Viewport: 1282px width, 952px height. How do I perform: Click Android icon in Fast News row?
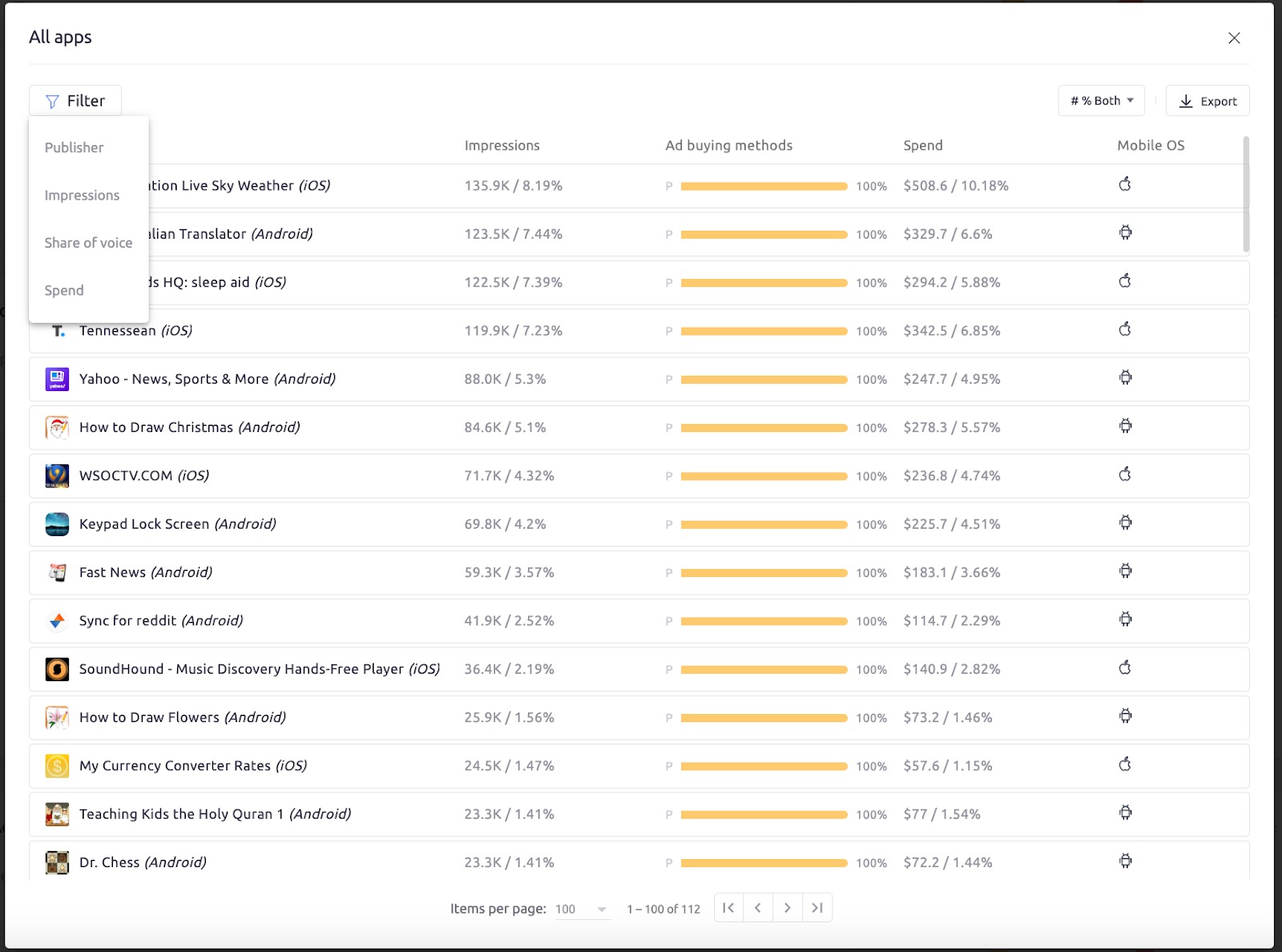point(1126,571)
